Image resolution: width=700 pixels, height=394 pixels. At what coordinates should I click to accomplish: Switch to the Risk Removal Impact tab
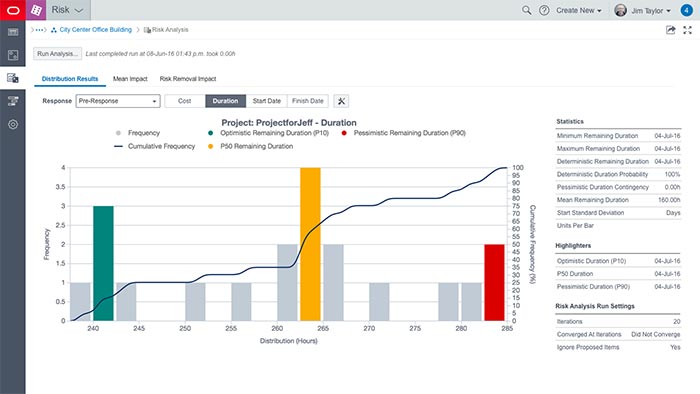pyautogui.click(x=188, y=79)
